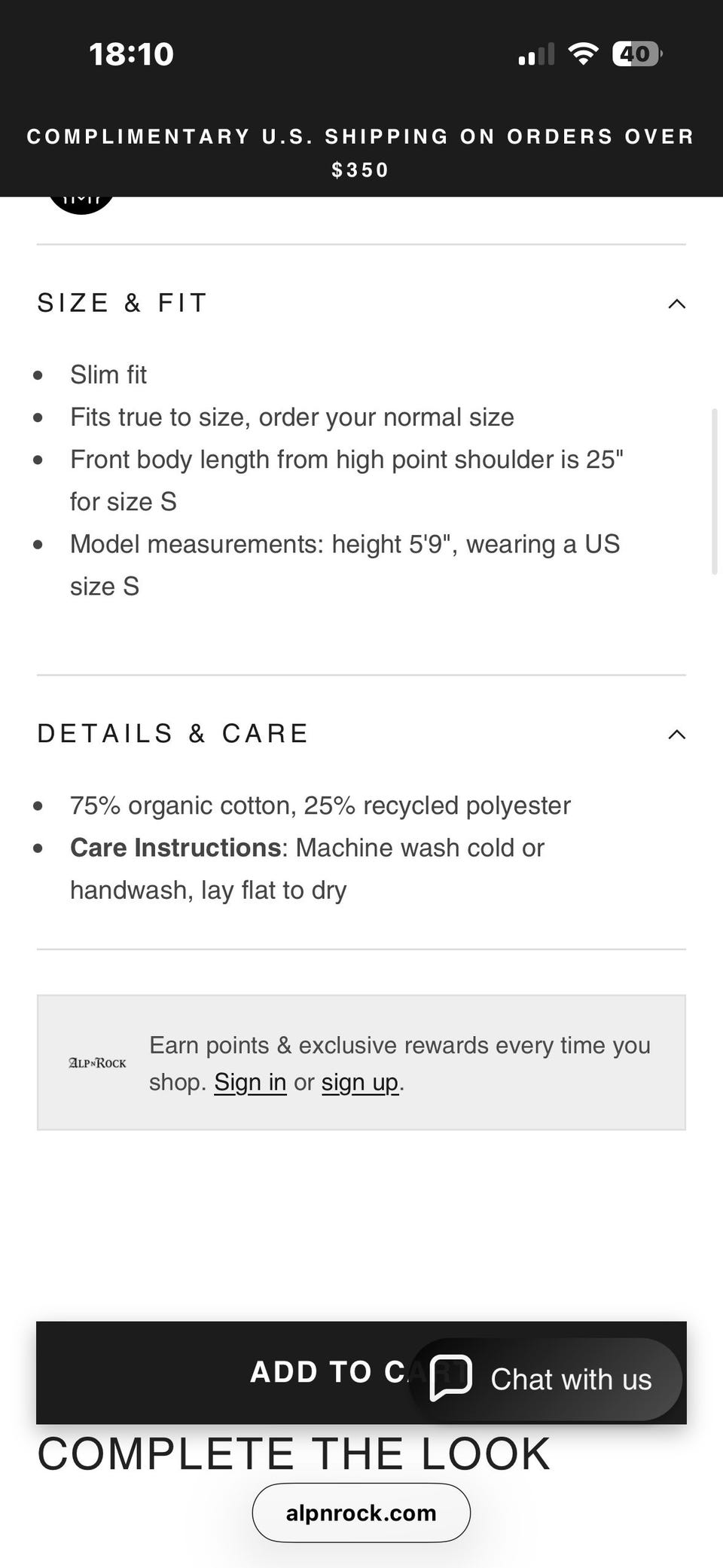Viewport: 723px width, 1568px height.
Task: Open the Sign in link
Action: coord(250,1082)
